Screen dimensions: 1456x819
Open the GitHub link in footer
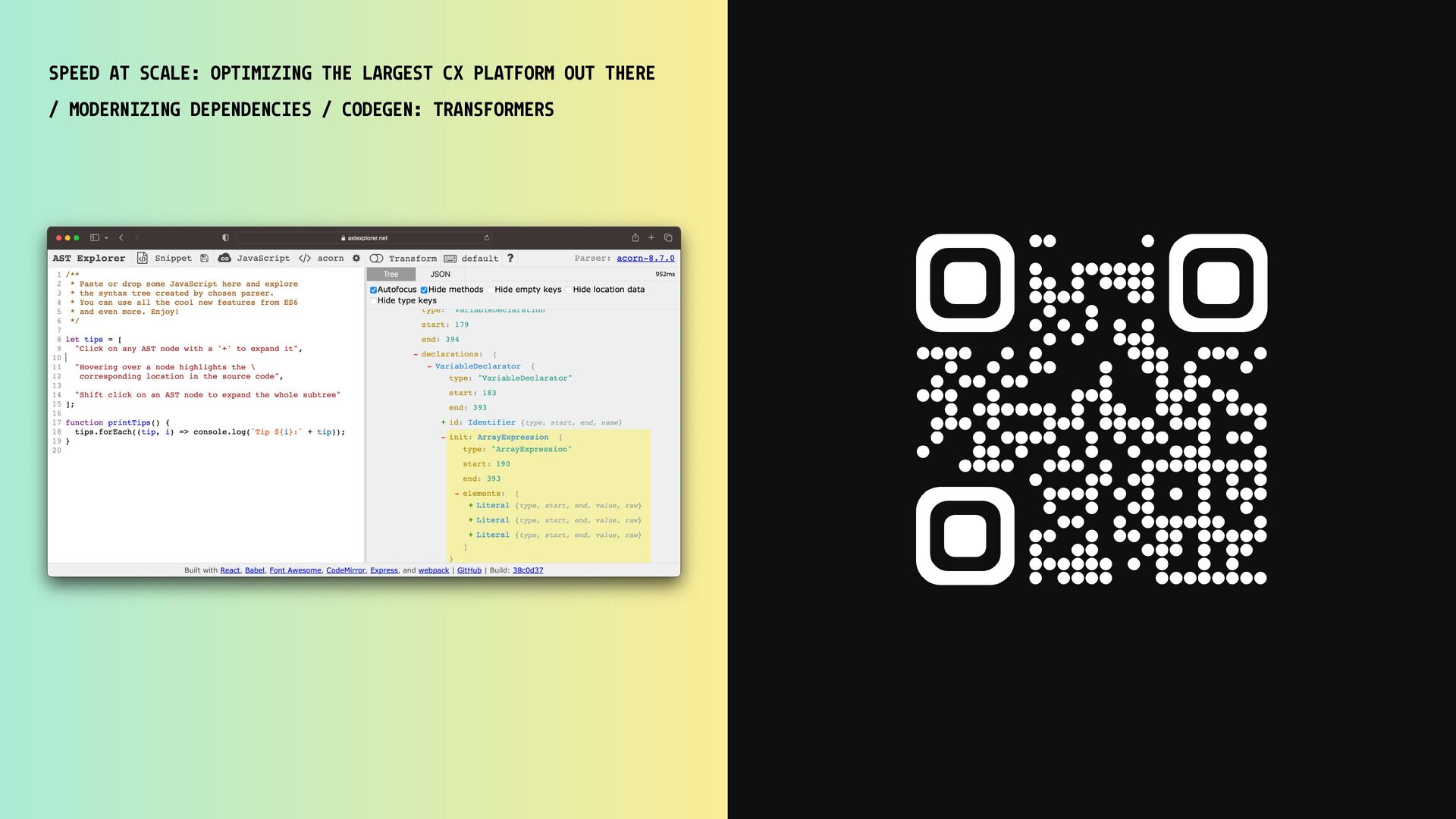click(469, 570)
